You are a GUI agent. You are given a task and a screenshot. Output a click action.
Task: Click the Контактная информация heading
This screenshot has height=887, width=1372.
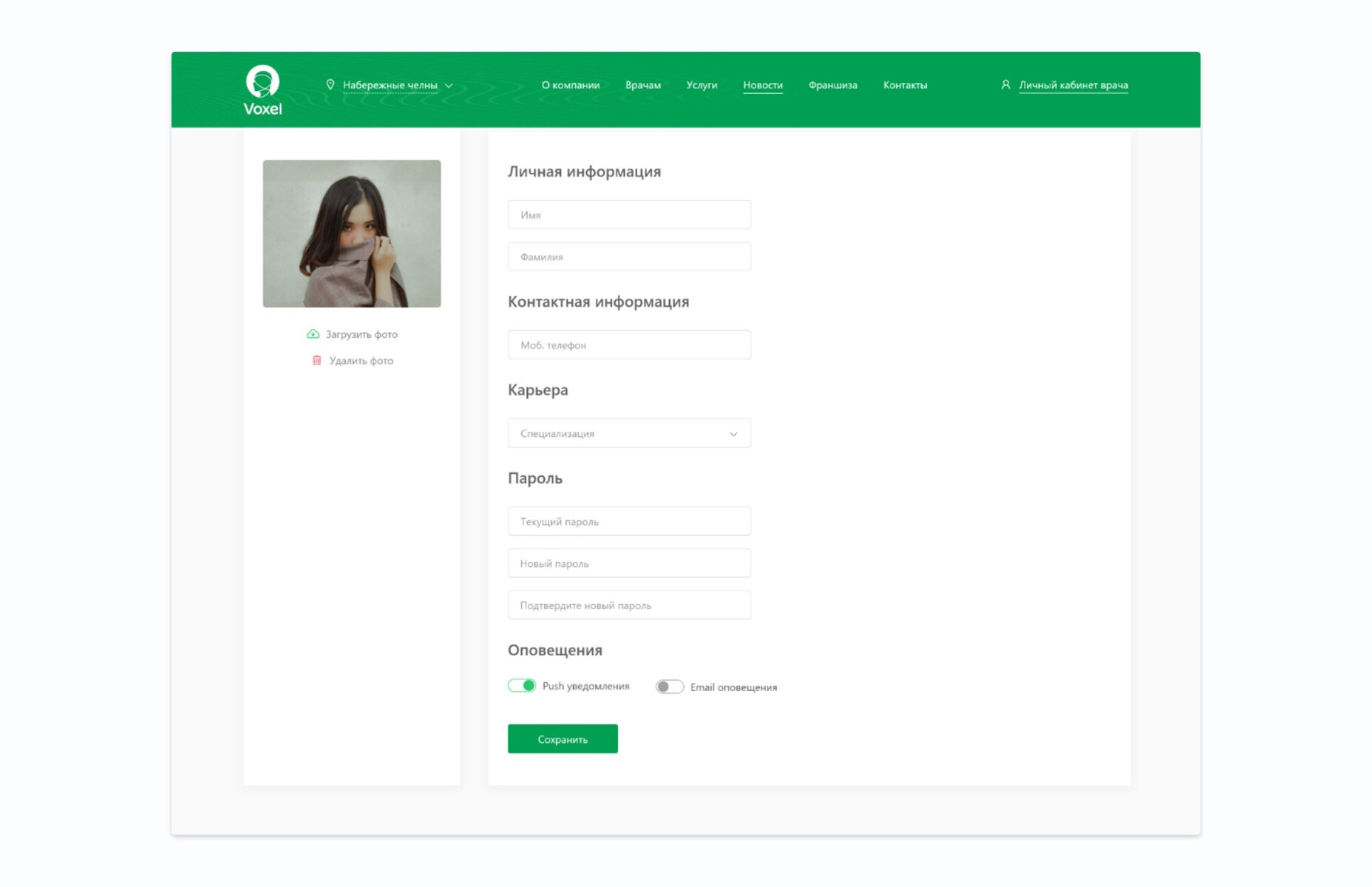pyautogui.click(x=598, y=302)
